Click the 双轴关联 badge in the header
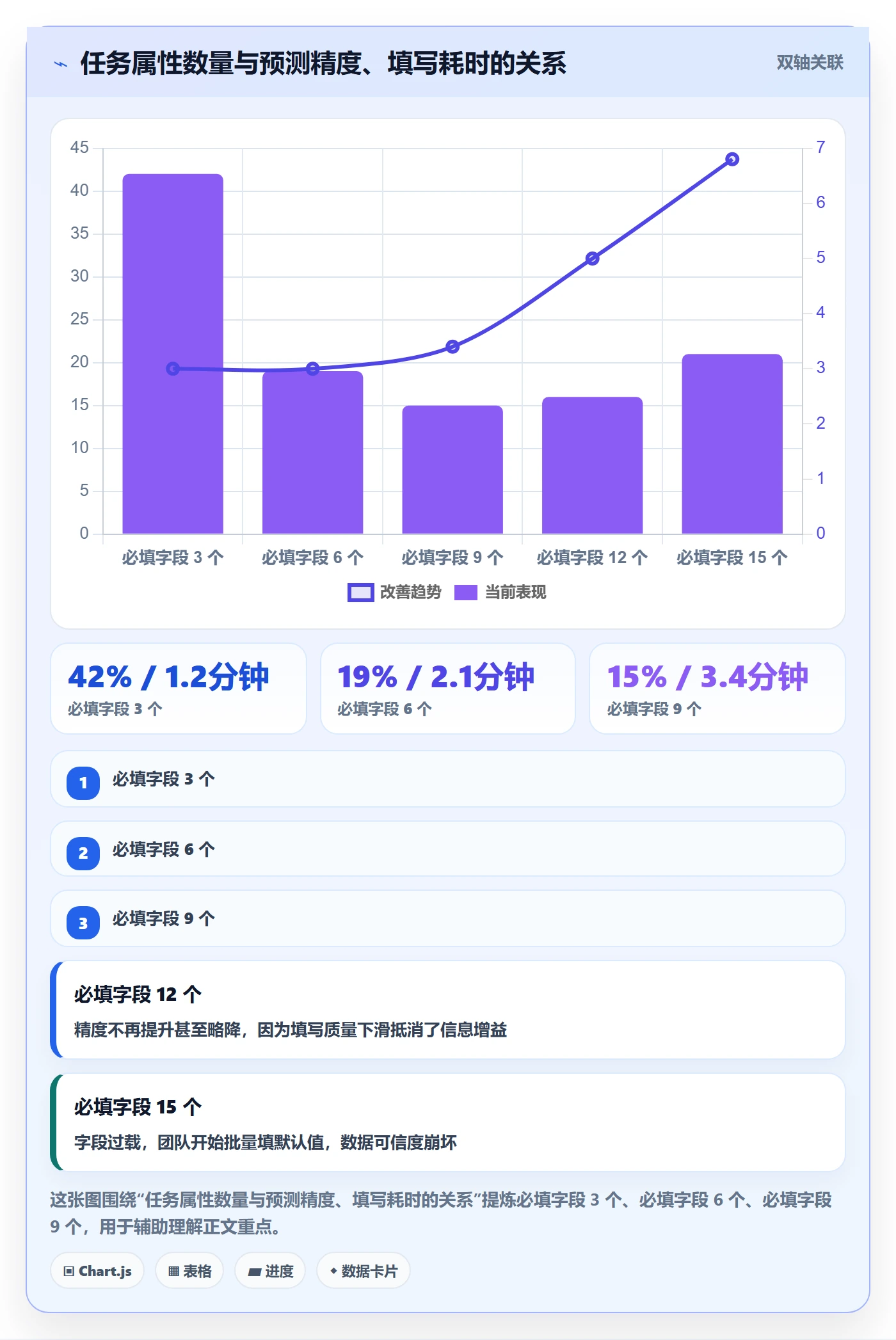Screen dimensions: 896x1340 (x=810, y=63)
